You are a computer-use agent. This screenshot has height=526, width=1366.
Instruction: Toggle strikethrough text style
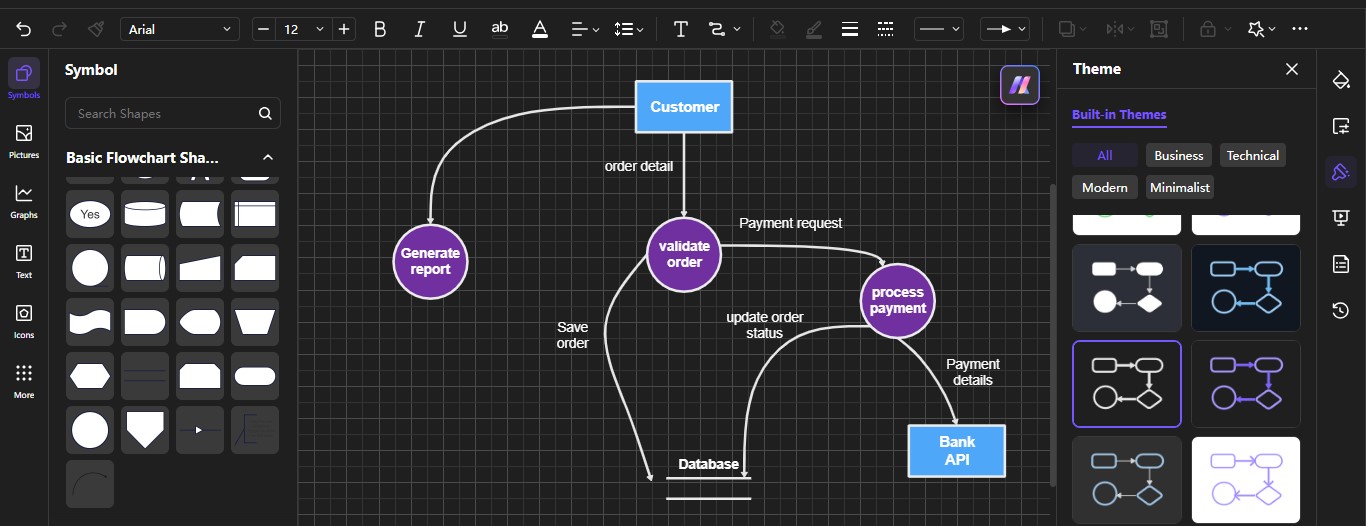[x=500, y=29]
